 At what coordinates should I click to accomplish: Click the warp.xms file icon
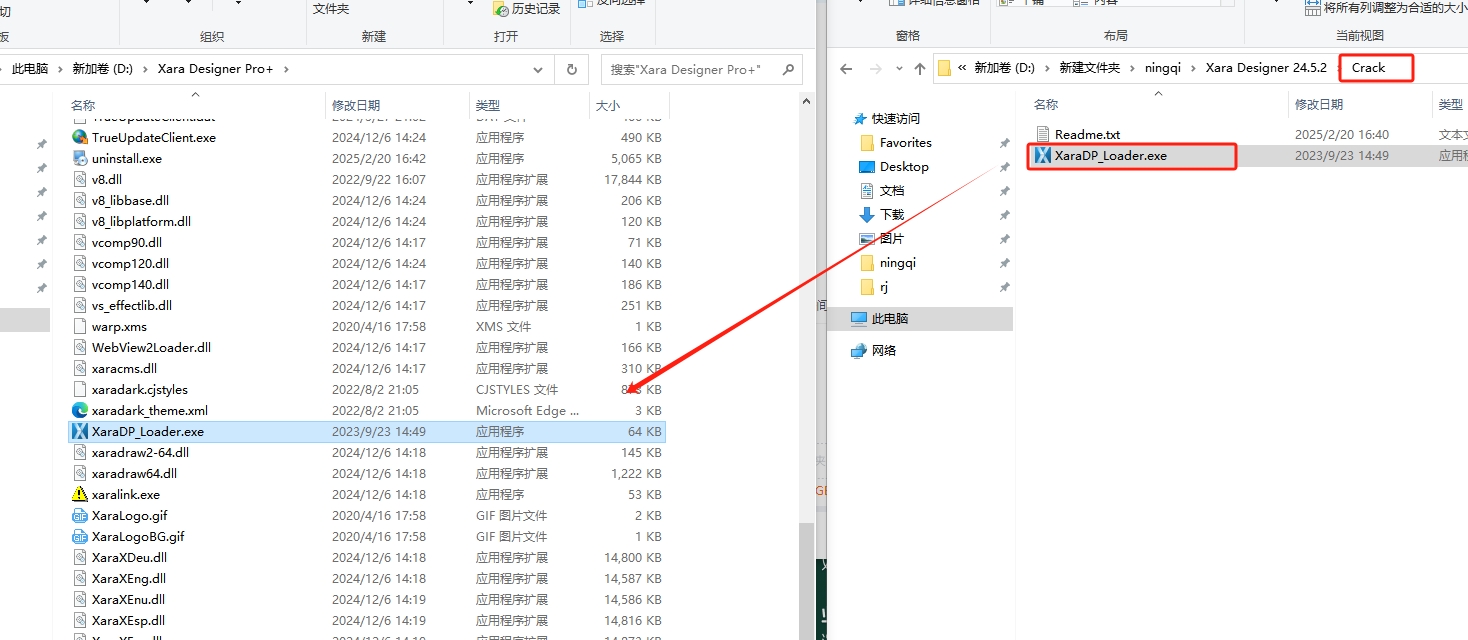[80, 326]
